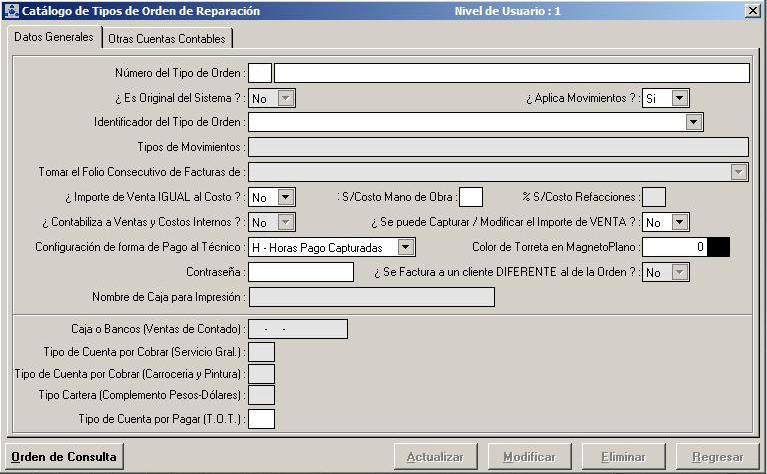Open Configuración de forma de Pago al Técnico dropdown
767x474 pixels.
click(x=406, y=247)
